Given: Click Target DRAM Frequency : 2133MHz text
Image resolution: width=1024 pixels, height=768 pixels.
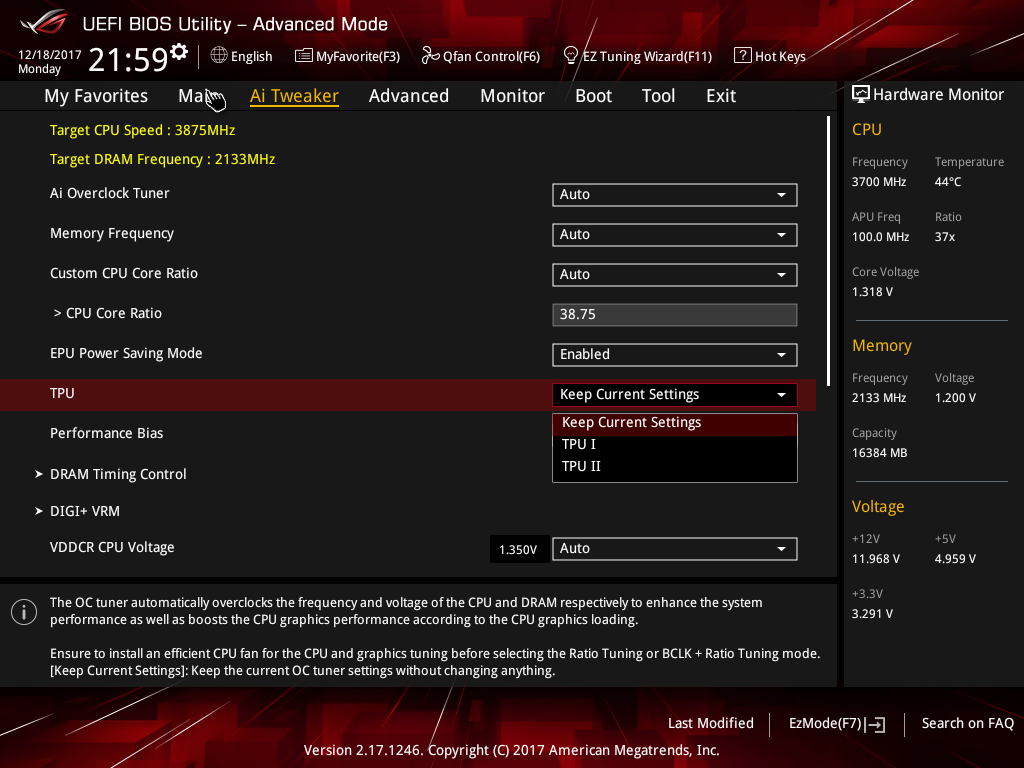Looking at the screenshot, I should [x=162, y=159].
